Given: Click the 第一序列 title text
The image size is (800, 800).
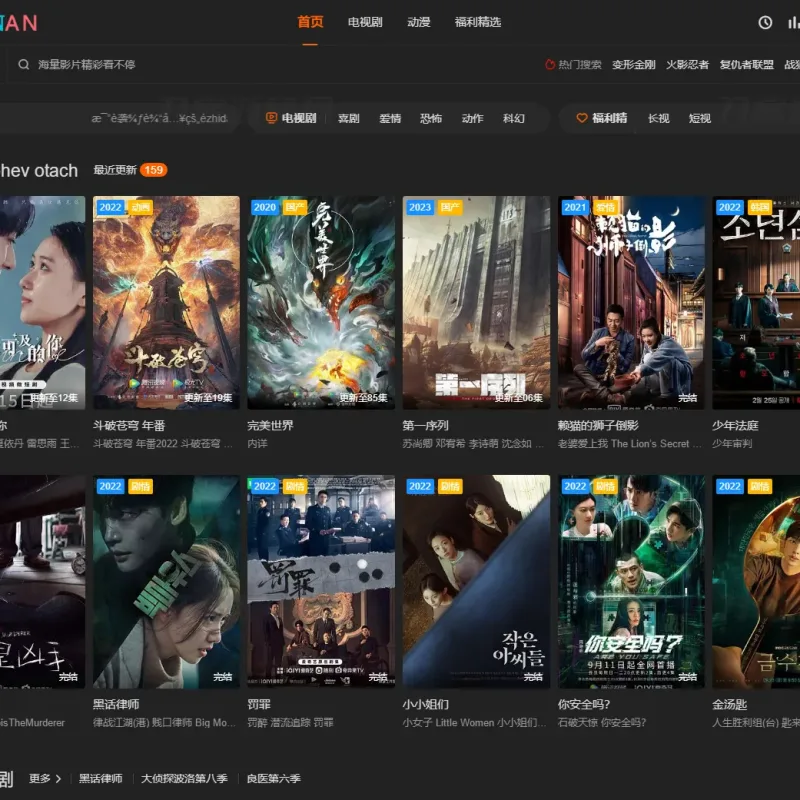Looking at the screenshot, I should pos(426,426).
